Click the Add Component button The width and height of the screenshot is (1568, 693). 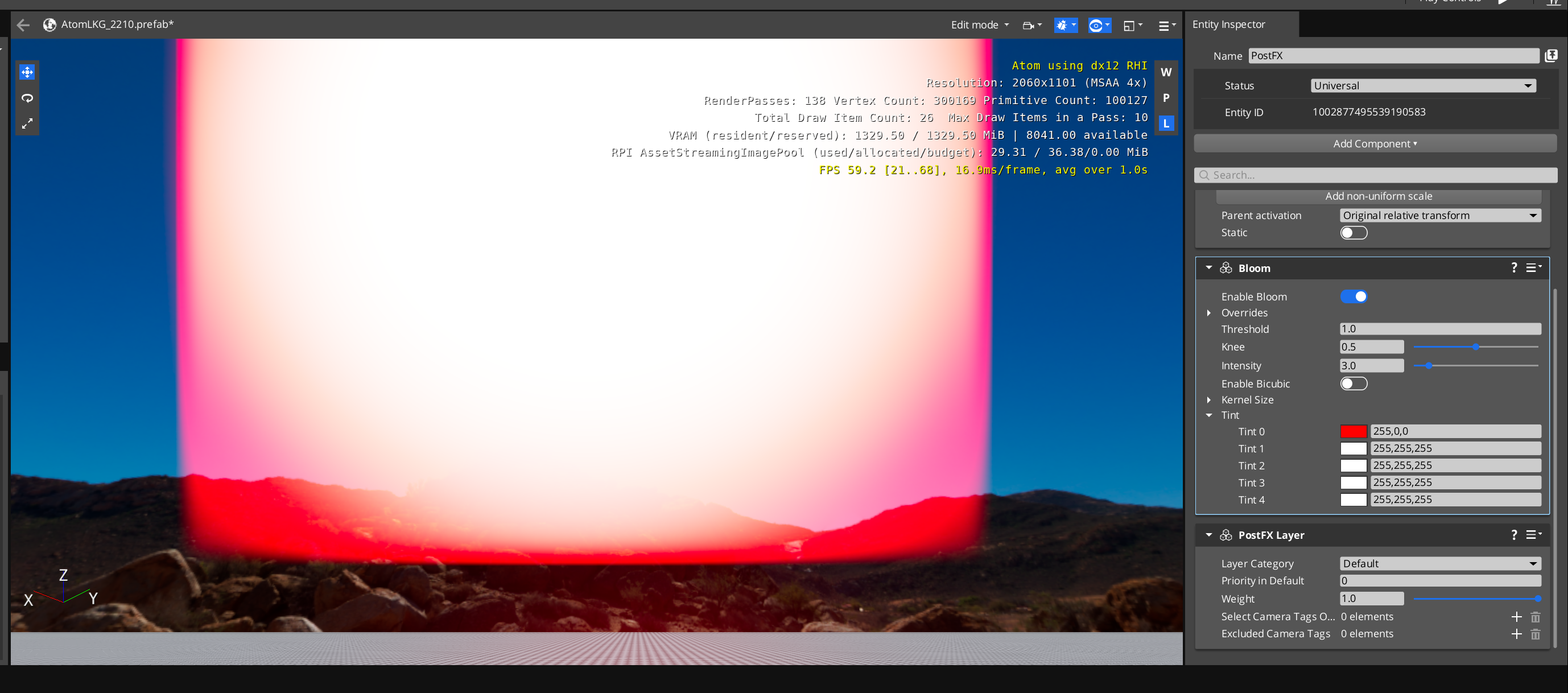pyautogui.click(x=1375, y=143)
